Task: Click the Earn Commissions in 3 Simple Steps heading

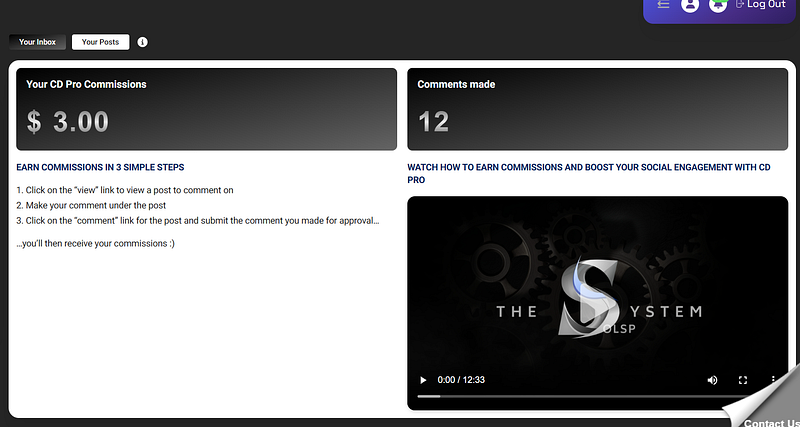Action: 101,167
